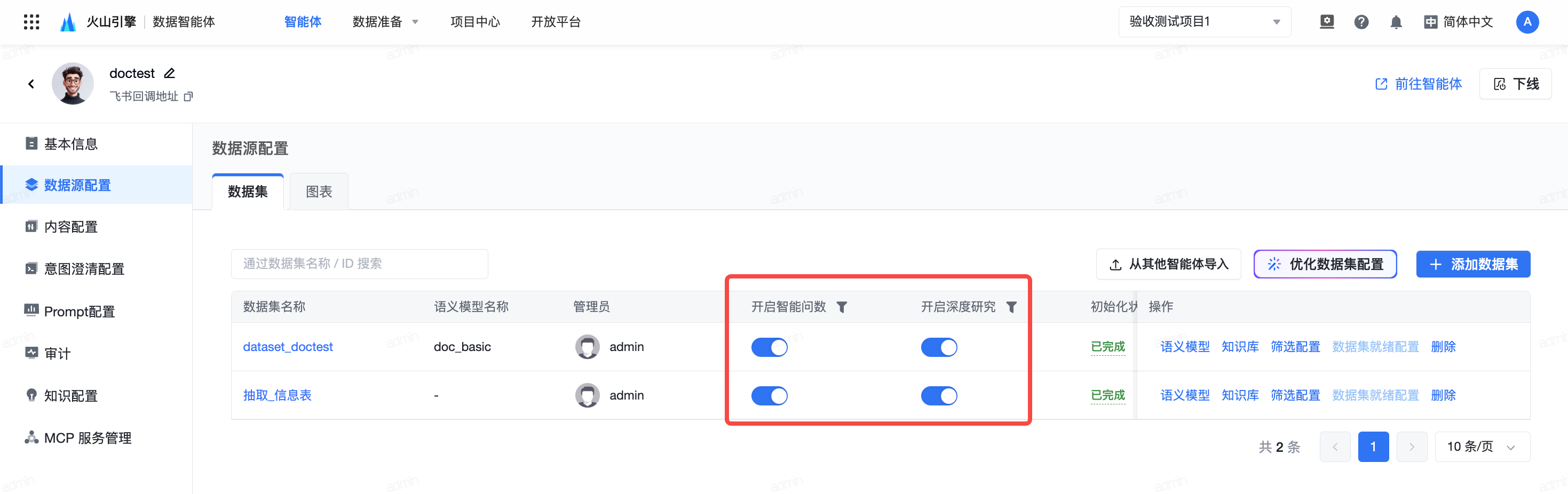Click the 添加数据集 button

(1472, 265)
